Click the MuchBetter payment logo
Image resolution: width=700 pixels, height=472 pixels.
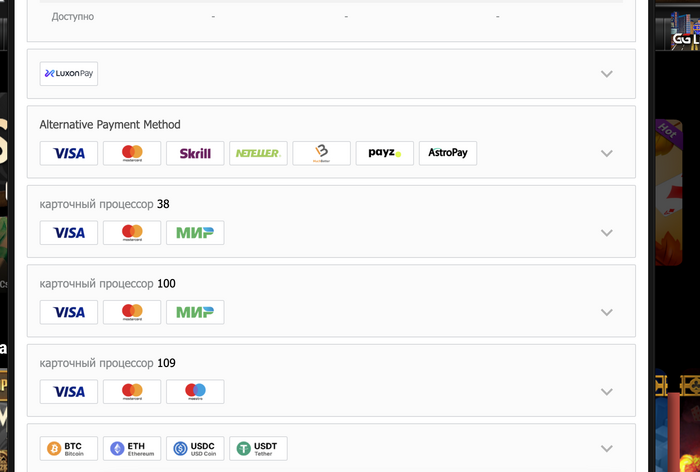321,153
